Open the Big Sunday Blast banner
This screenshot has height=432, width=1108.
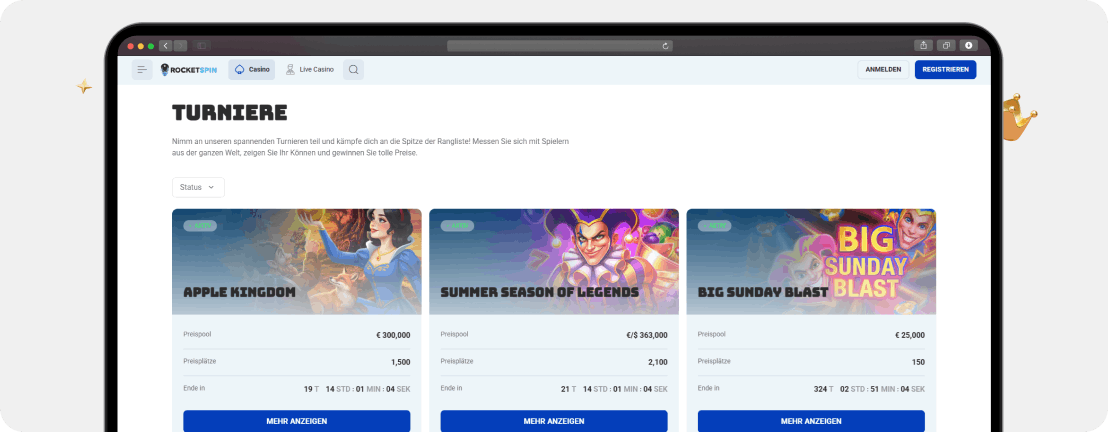[811, 262]
